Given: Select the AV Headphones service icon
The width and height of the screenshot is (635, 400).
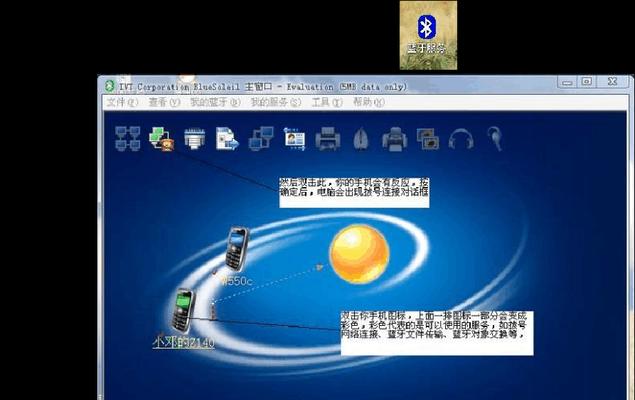Looking at the screenshot, I should [x=461, y=139].
